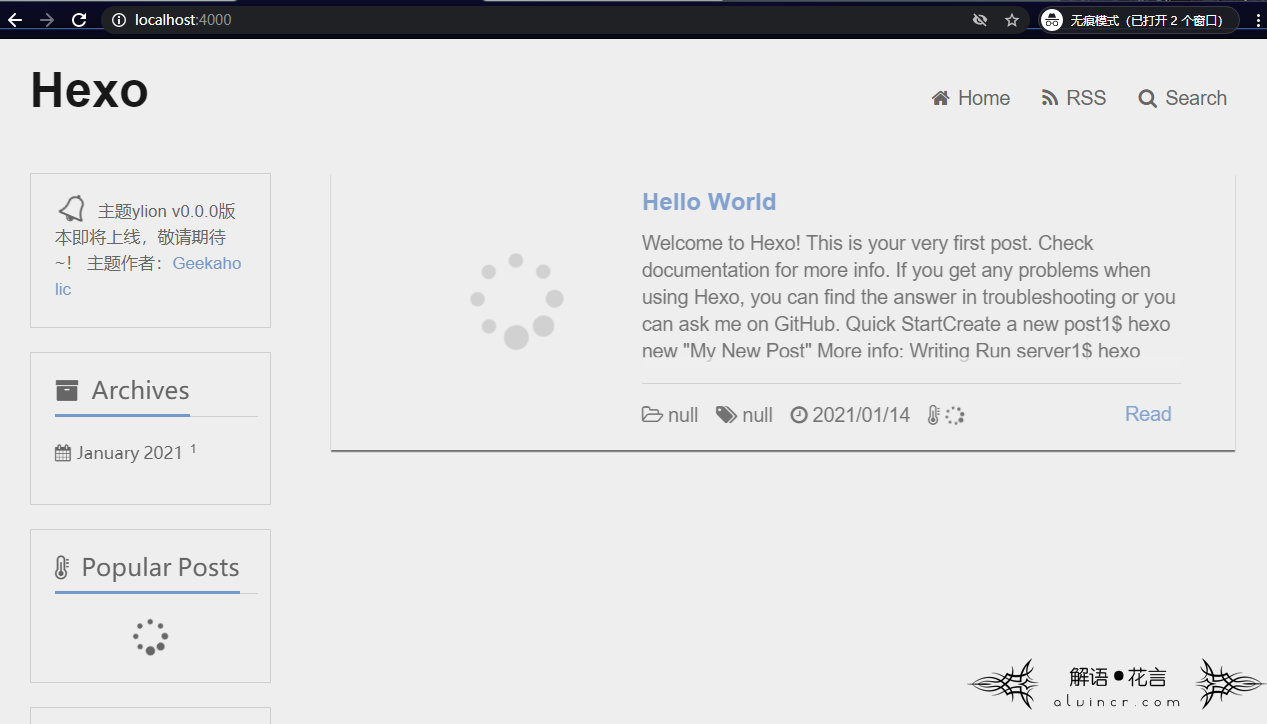Select the Home house icon in the navbar

click(x=940, y=98)
